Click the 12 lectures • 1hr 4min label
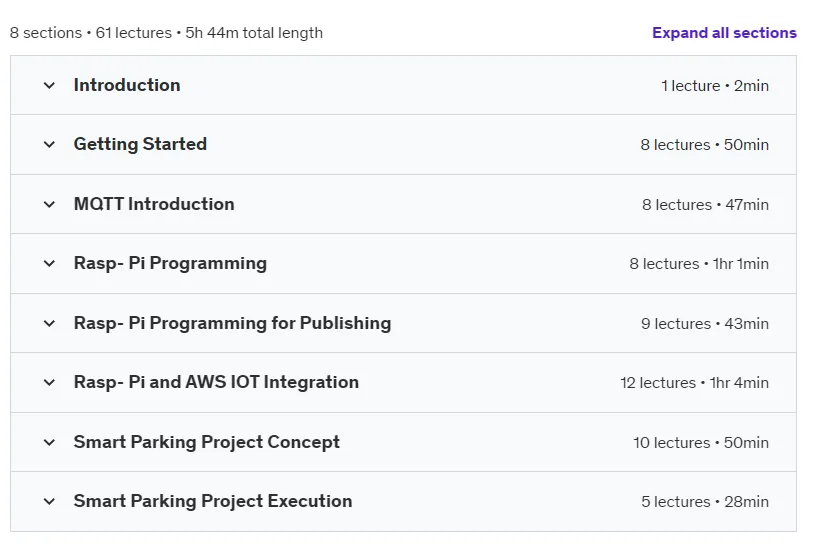 click(x=694, y=383)
